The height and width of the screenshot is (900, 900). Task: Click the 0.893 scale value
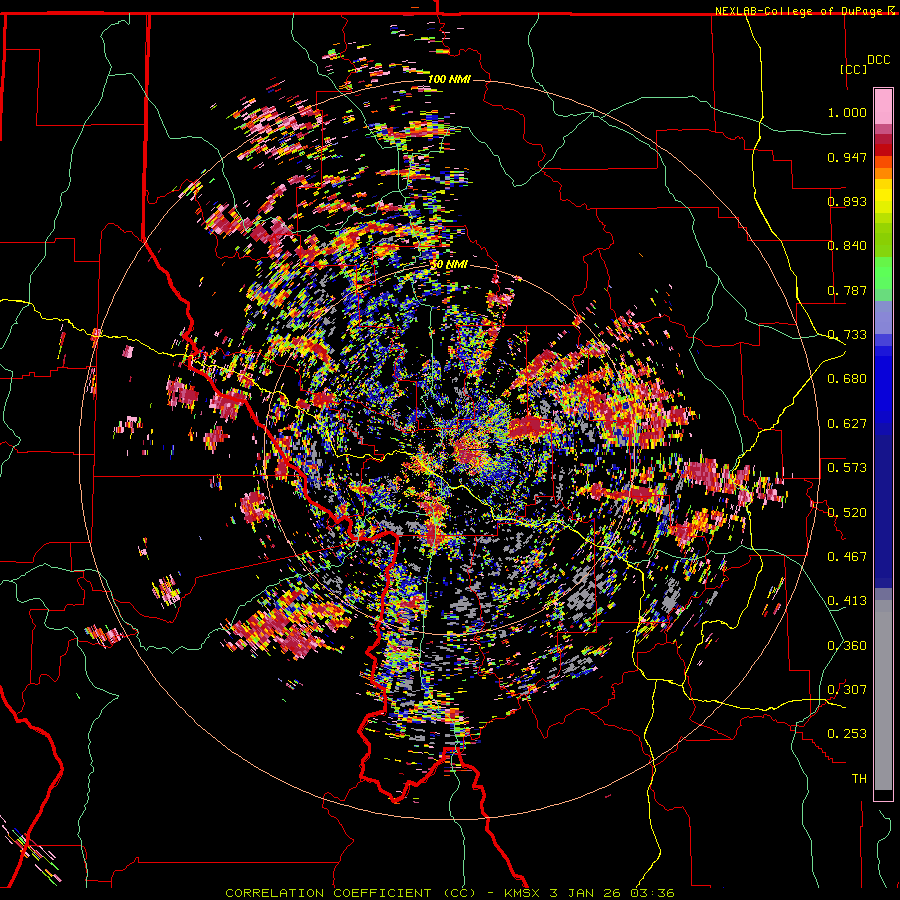(847, 201)
